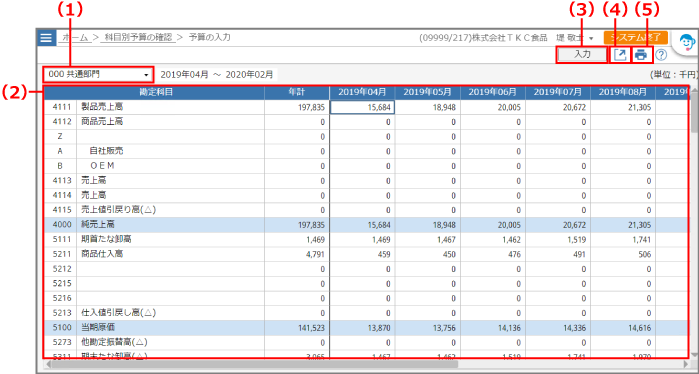The image size is (699, 374).
Task: Click the horizontal scrollbar right arrow
Action: 686,364
